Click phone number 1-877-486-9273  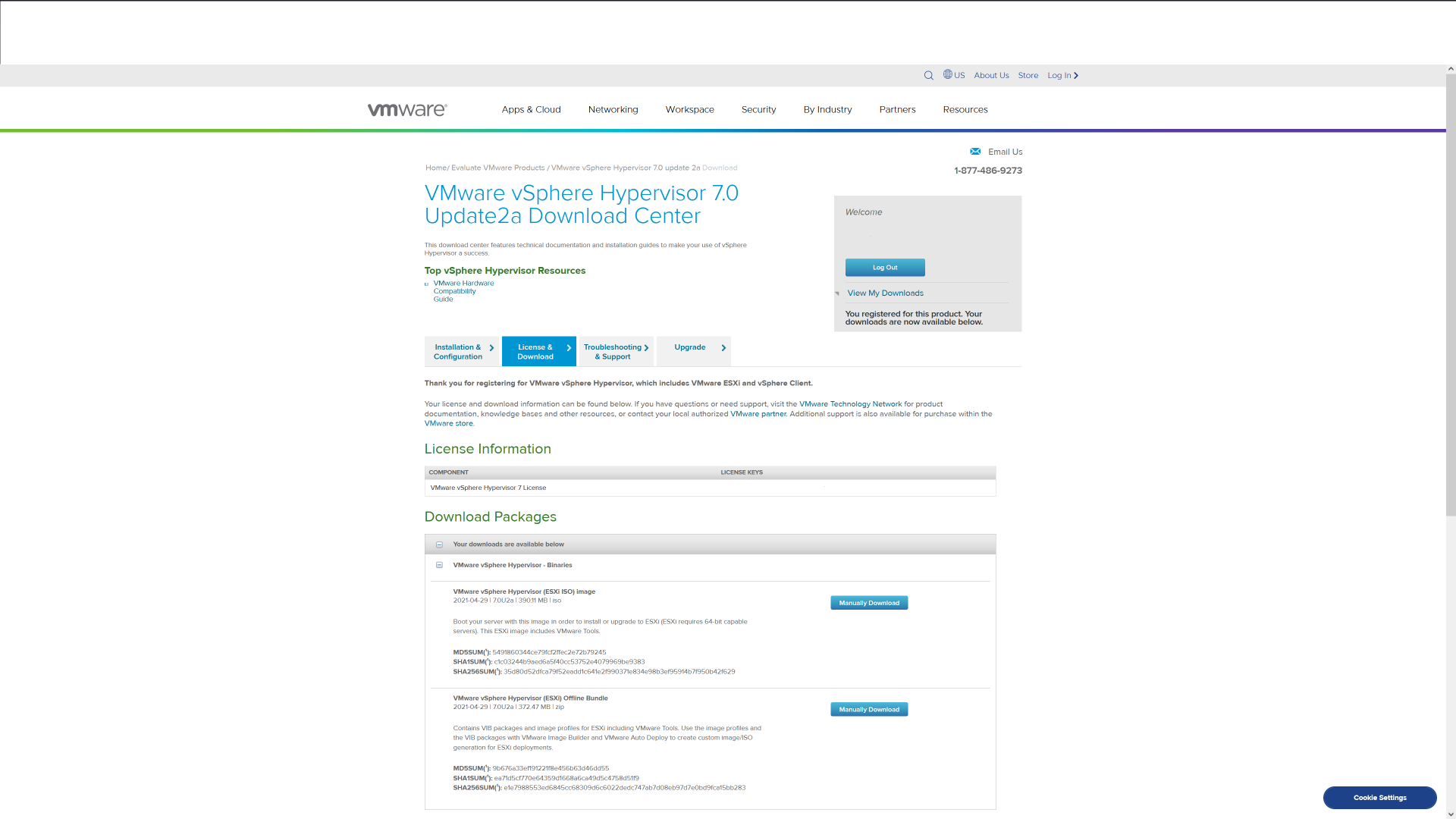[987, 171]
